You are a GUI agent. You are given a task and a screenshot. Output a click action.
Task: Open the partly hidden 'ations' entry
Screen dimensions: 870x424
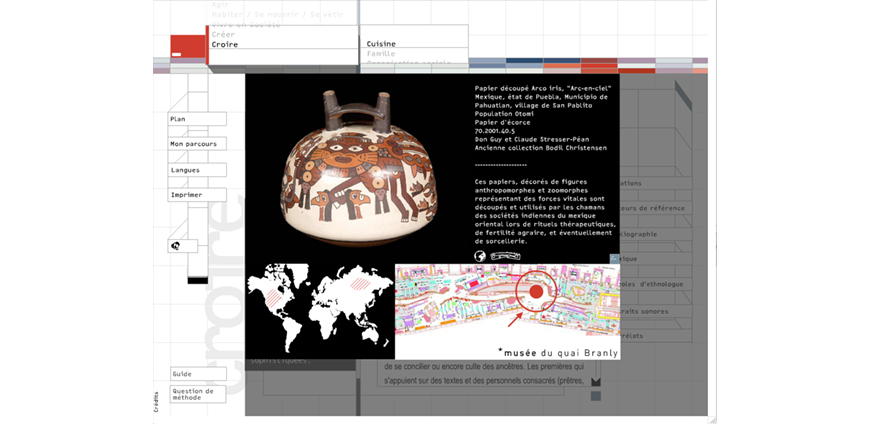pyautogui.click(x=656, y=183)
